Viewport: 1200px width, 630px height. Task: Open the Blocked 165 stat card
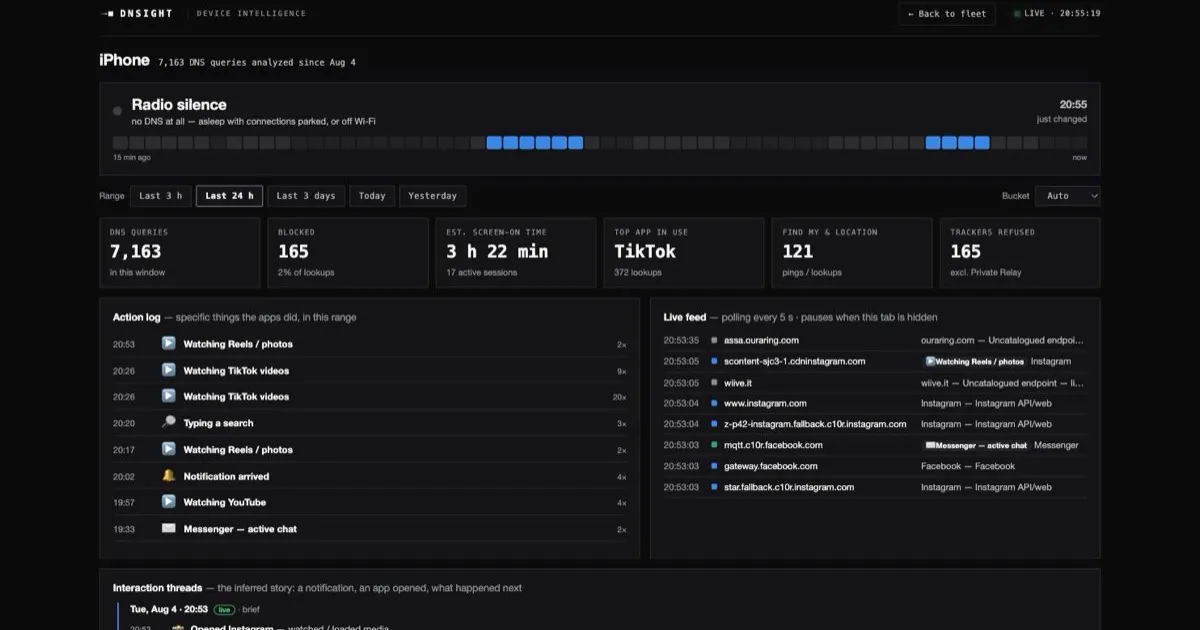348,253
